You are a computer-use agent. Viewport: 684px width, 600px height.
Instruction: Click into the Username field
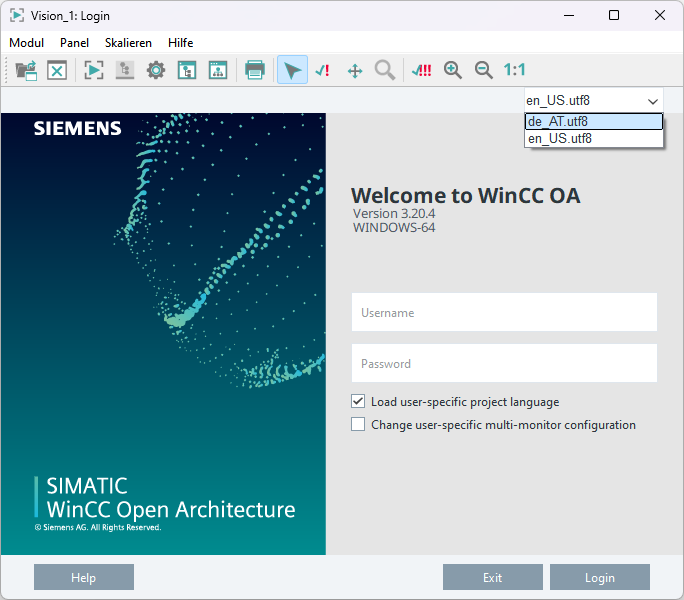click(x=504, y=312)
